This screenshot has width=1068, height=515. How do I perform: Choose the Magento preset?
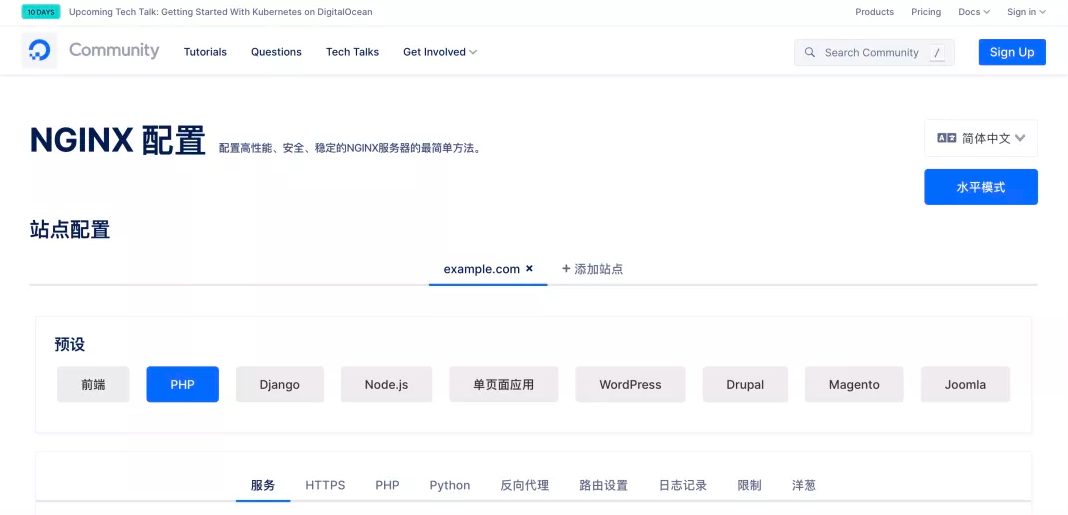click(x=854, y=384)
